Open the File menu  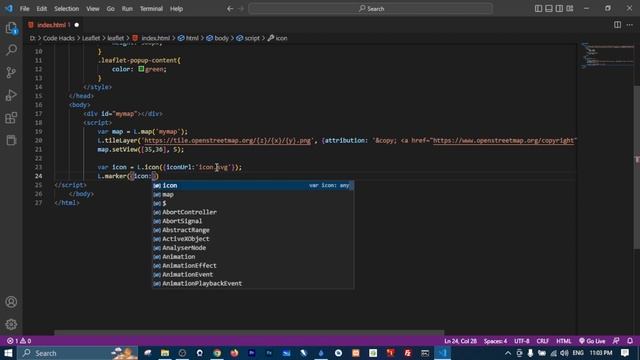(x=24, y=9)
